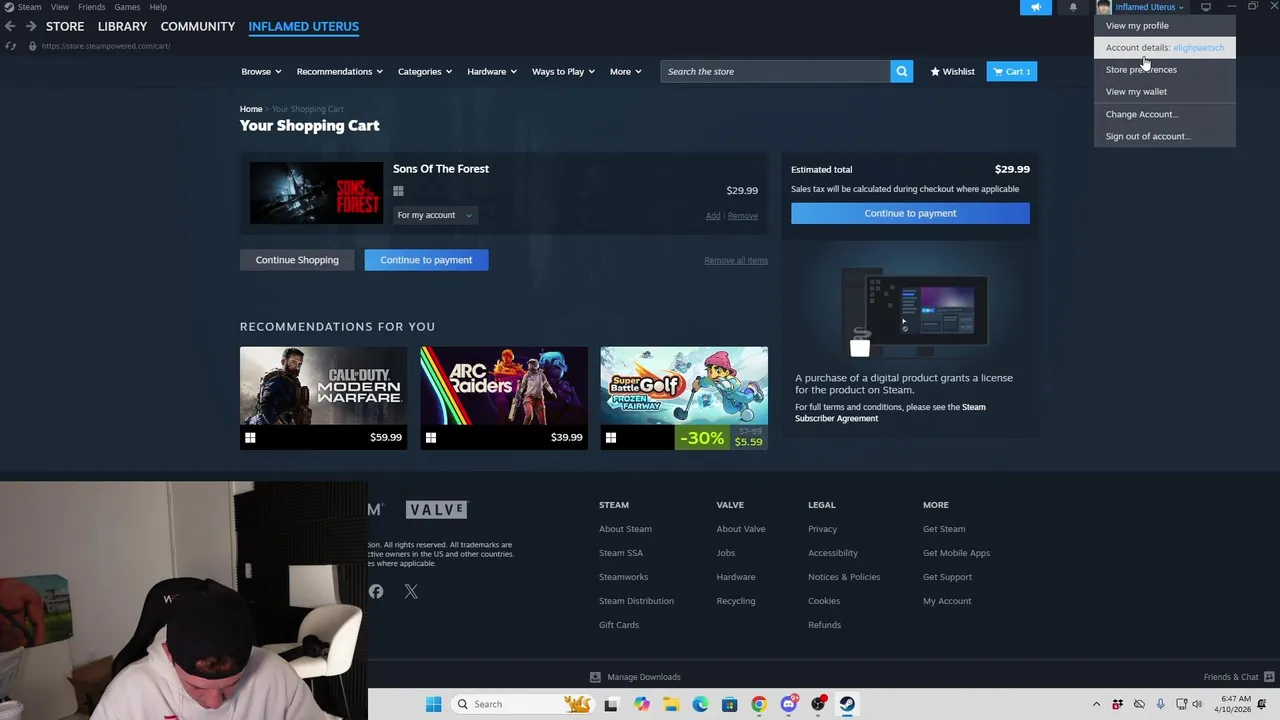Open Google Chrome from taskbar
The width and height of the screenshot is (1280, 720).
coord(759,704)
